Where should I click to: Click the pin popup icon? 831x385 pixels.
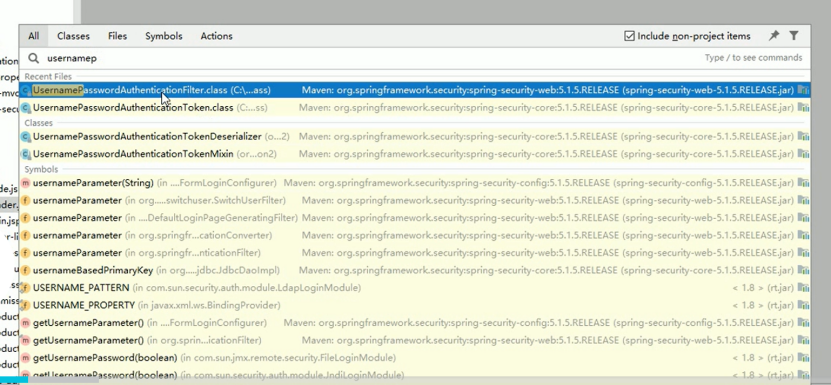click(x=774, y=36)
